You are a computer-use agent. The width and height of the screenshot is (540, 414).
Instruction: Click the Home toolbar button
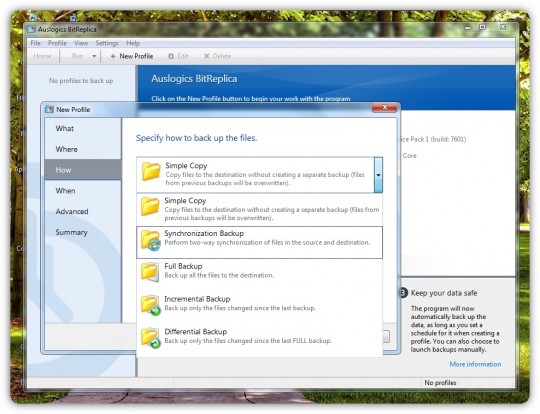coord(42,56)
